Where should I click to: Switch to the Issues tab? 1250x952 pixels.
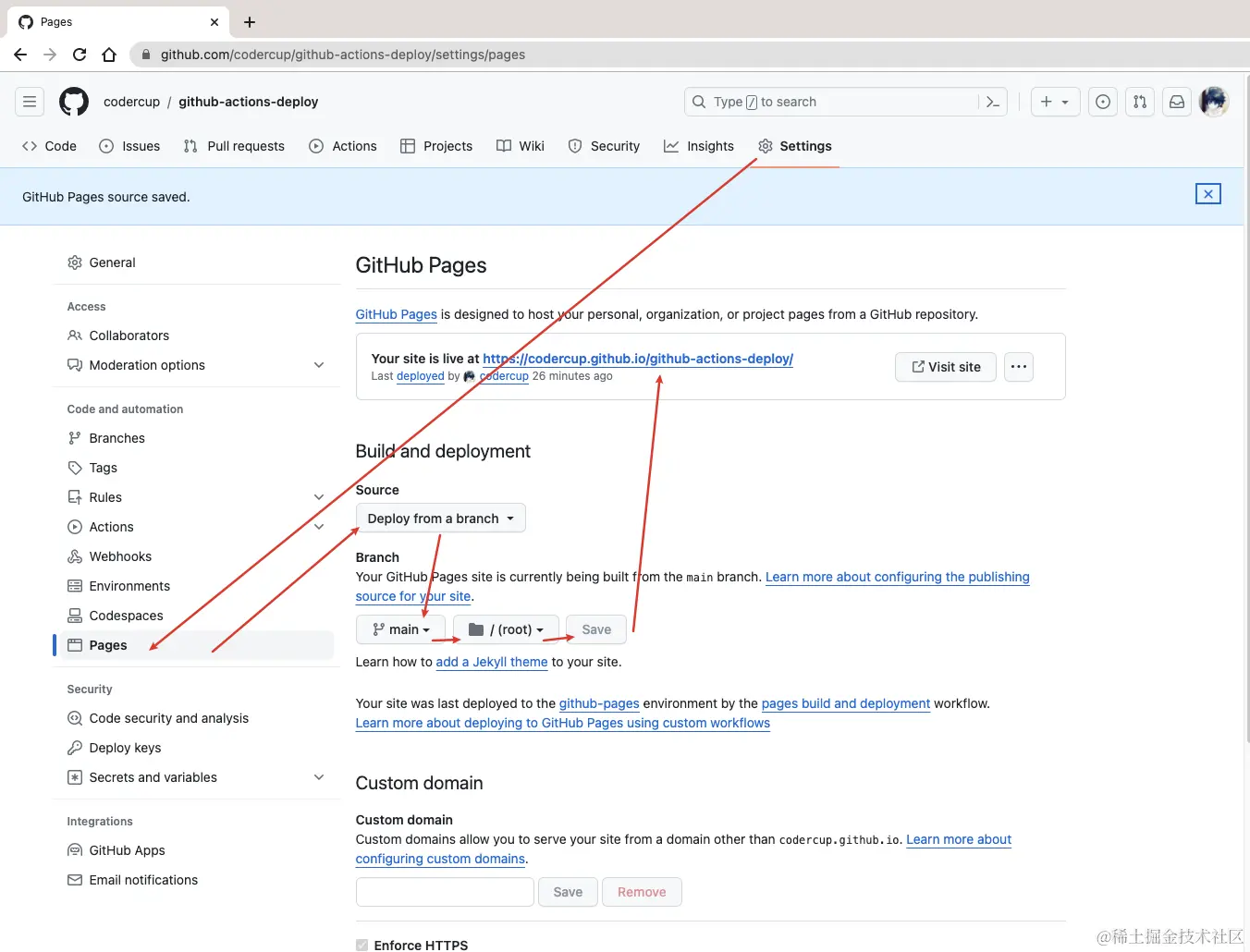[x=130, y=146]
